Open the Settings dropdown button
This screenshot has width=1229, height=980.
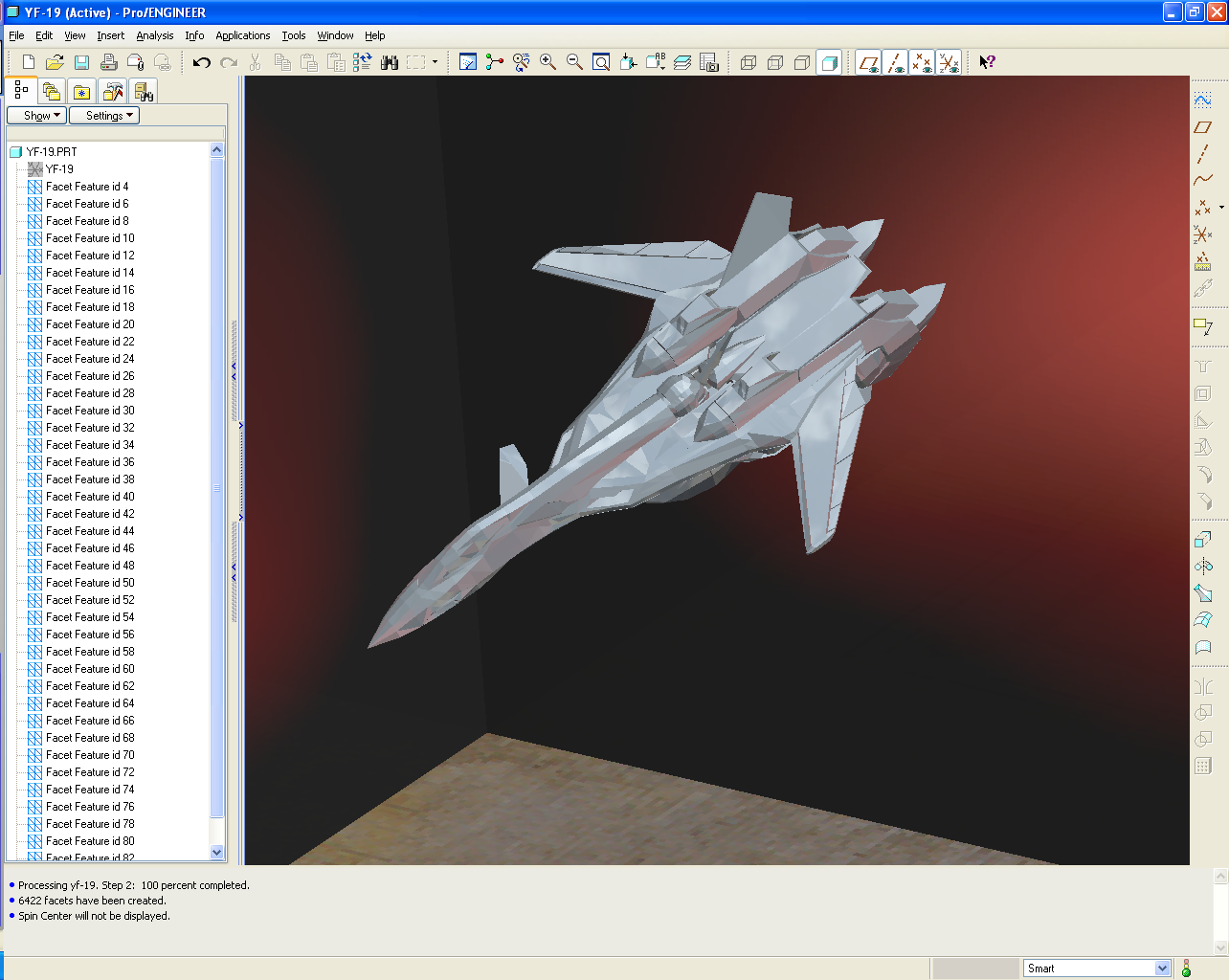(x=104, y=115)
